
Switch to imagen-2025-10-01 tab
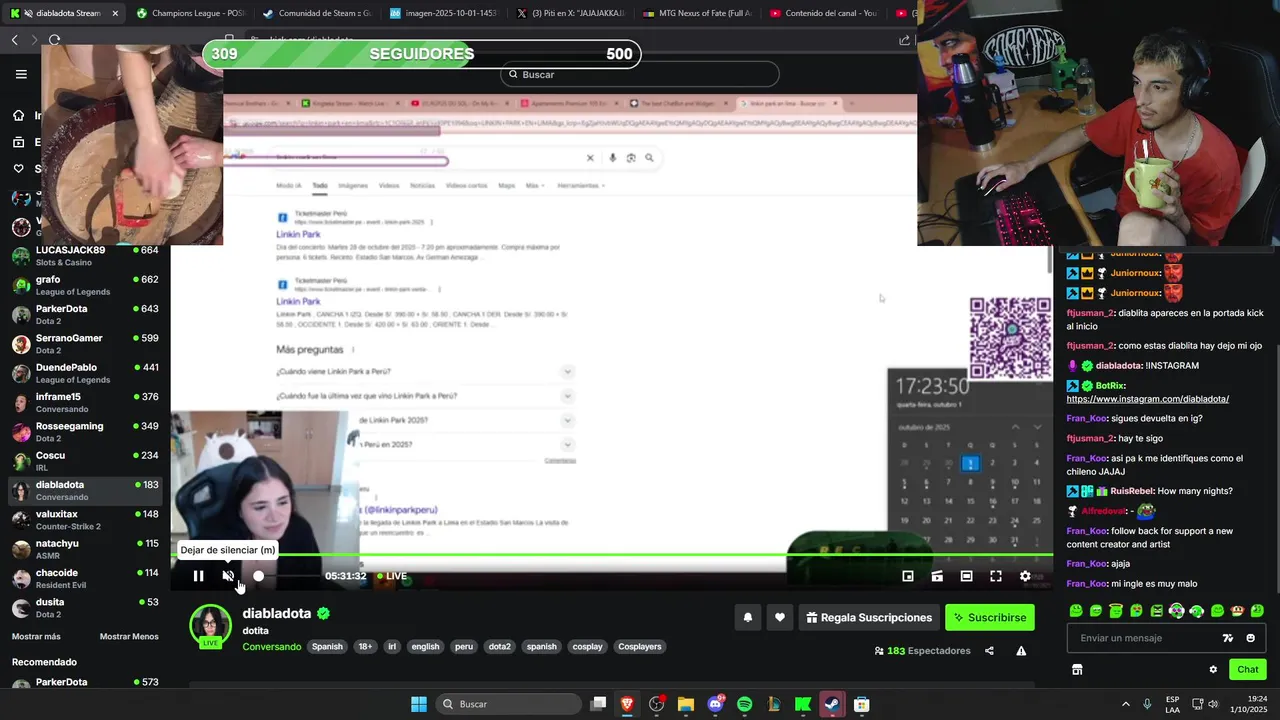point(444,13)
